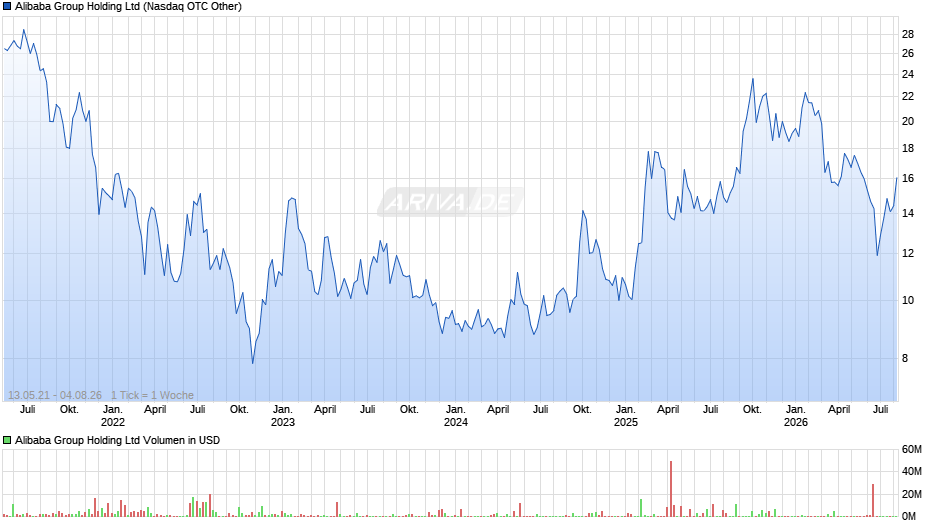Click the 2022 year label on time axis
The width and height of the screenshot is (940, 526).
pos(113,422)
